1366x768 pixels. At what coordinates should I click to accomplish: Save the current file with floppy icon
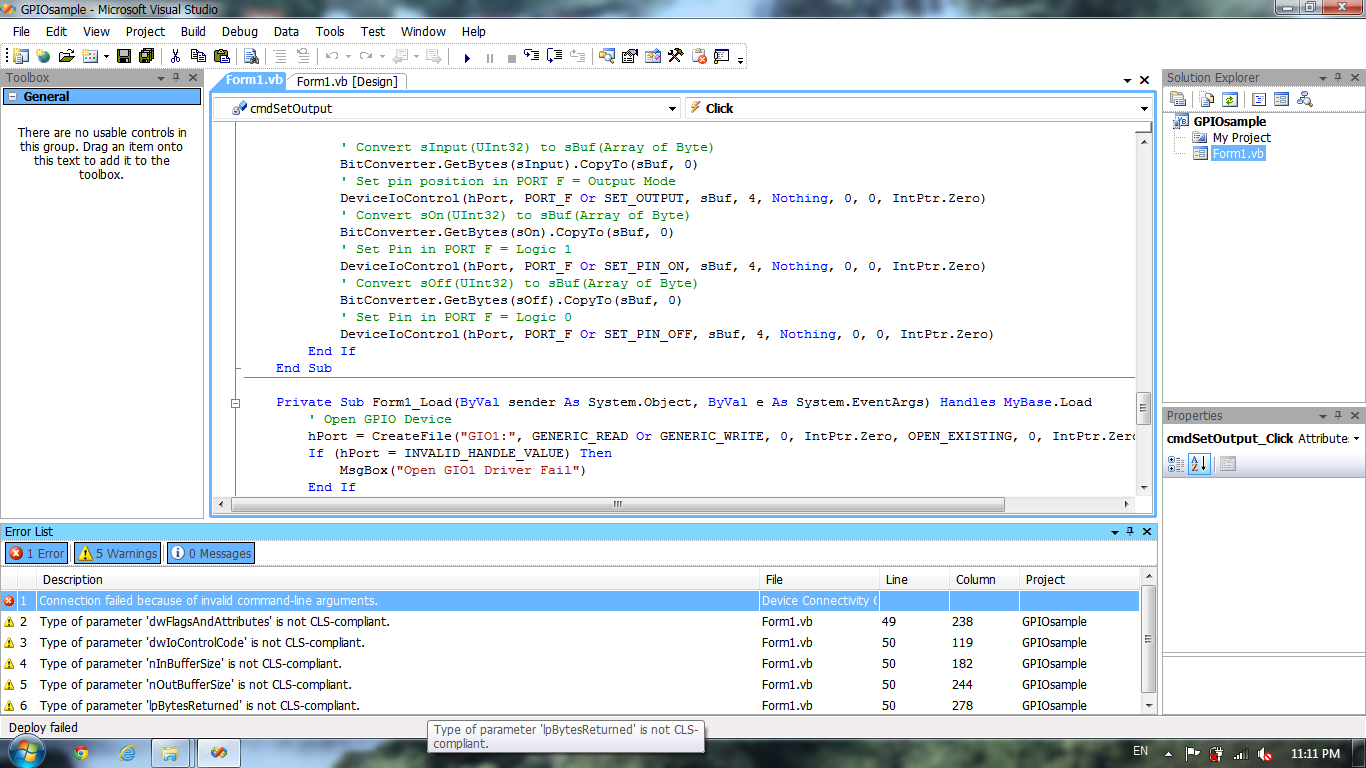(124, 57)
